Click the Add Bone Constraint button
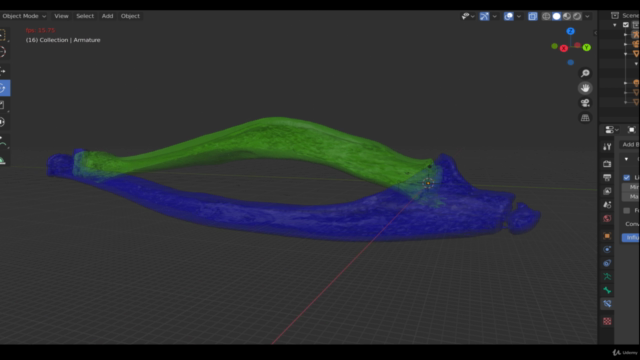This screenshot has width=640, height=360. pyautogui.click(x=629, y=144)
